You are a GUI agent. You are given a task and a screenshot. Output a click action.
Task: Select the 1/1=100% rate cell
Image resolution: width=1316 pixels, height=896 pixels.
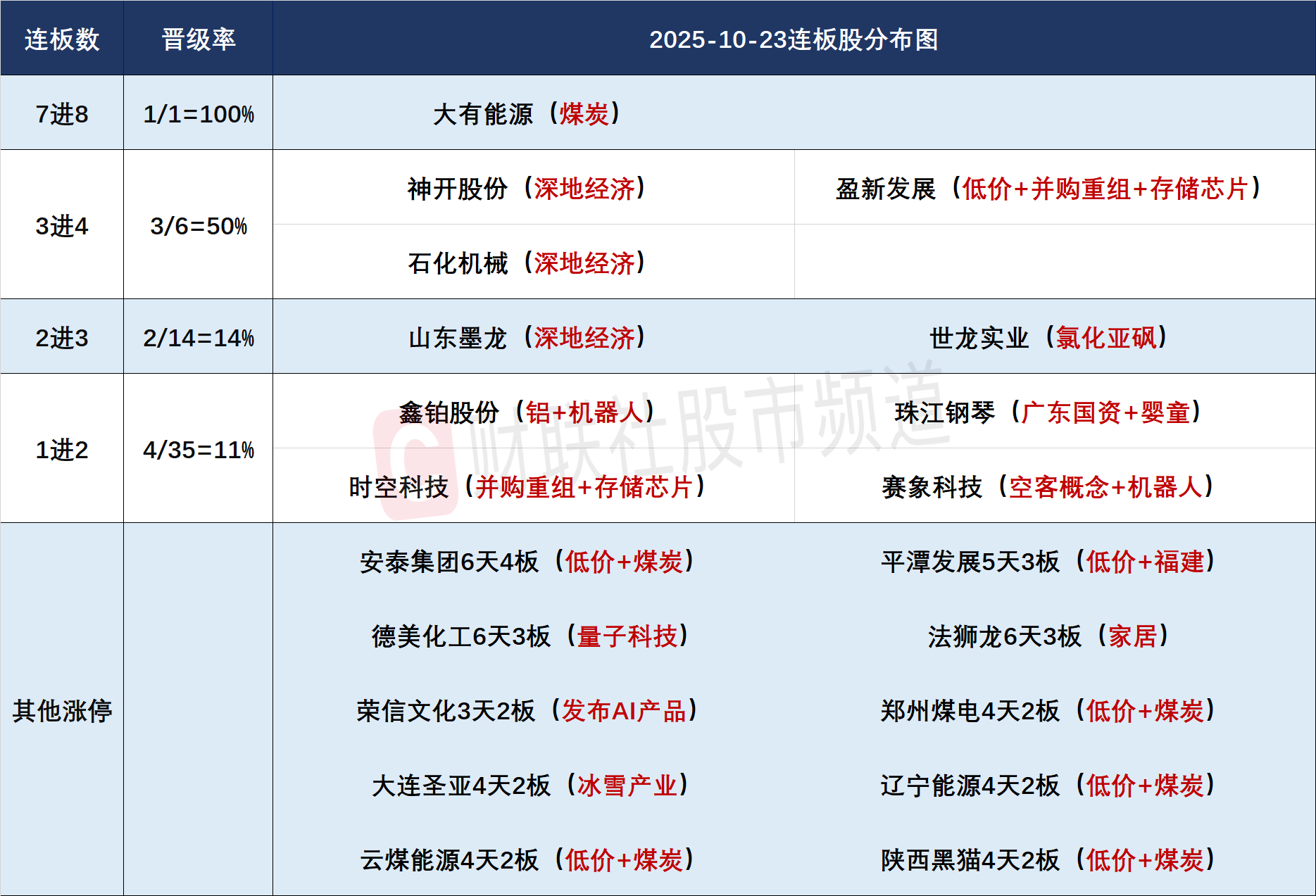199,114
